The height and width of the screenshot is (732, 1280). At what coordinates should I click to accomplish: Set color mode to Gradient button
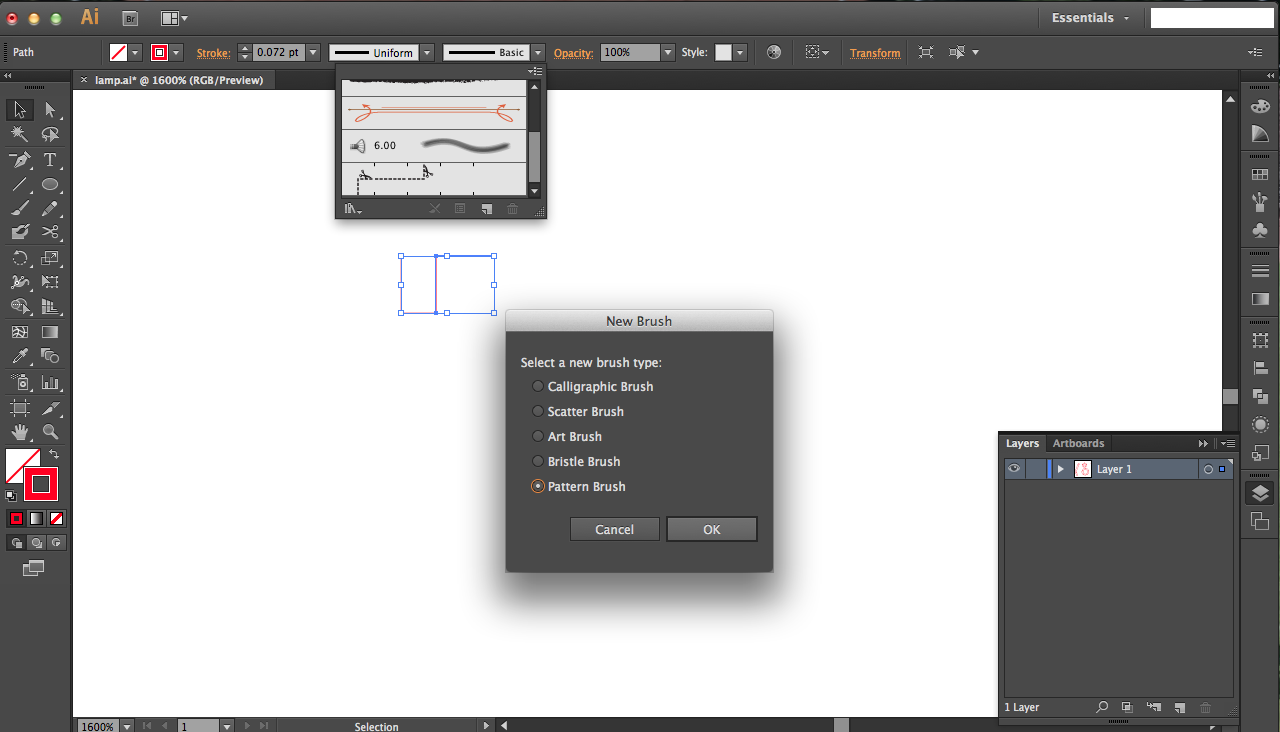point(36,518)
